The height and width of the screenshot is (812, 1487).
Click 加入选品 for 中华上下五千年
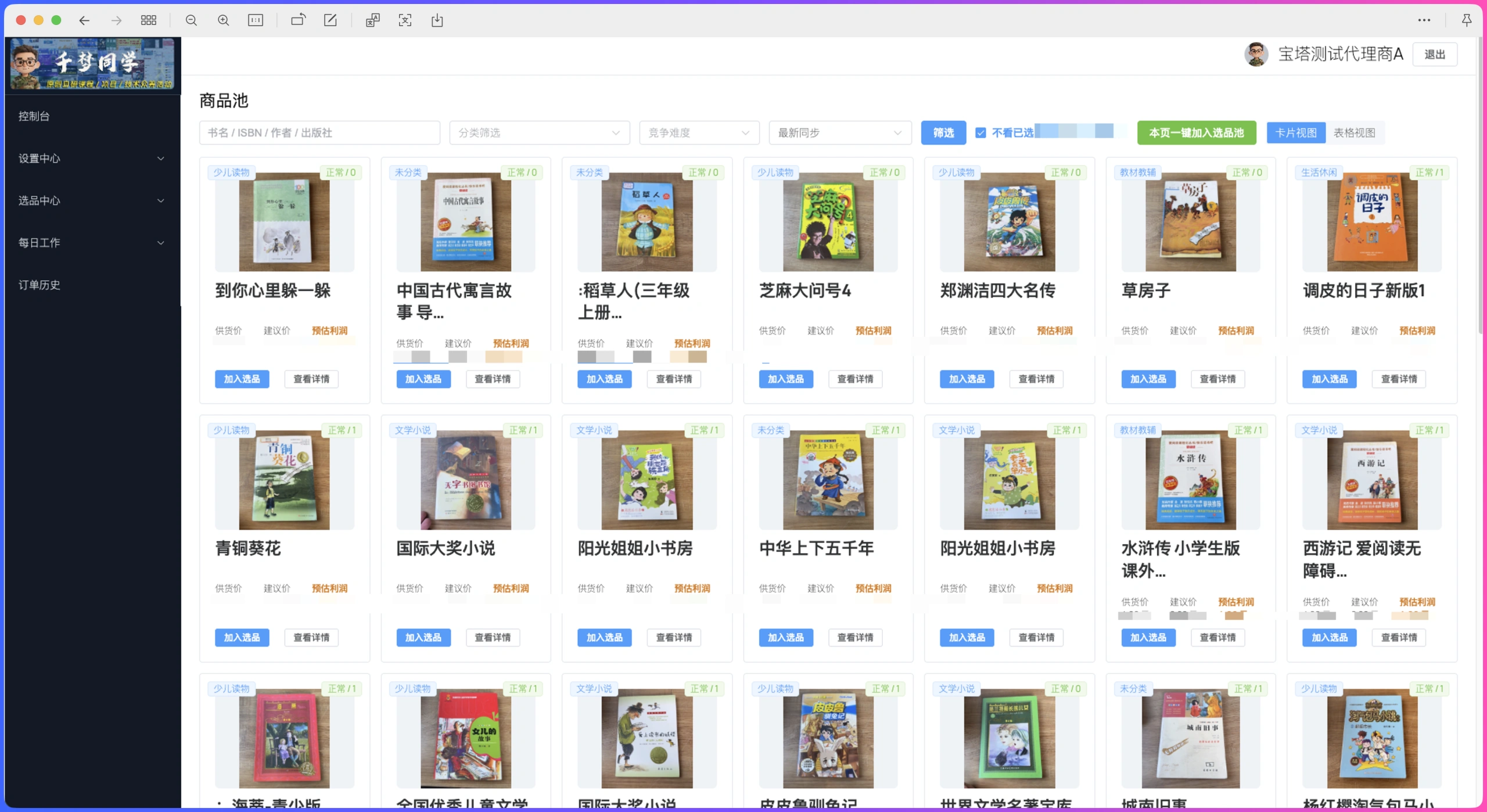786,638
